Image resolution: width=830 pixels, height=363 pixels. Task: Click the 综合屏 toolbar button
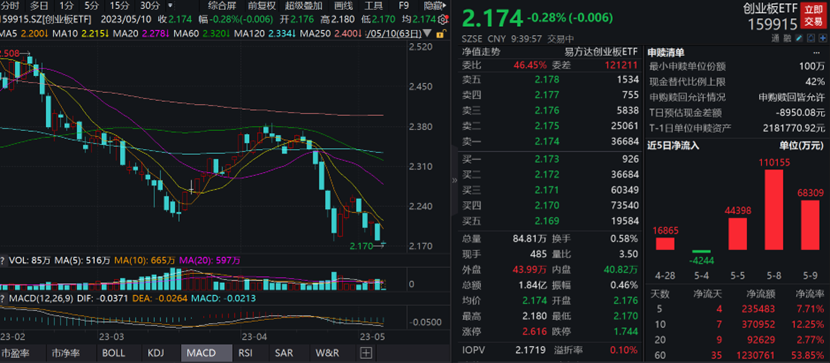[x=222, y=6]
